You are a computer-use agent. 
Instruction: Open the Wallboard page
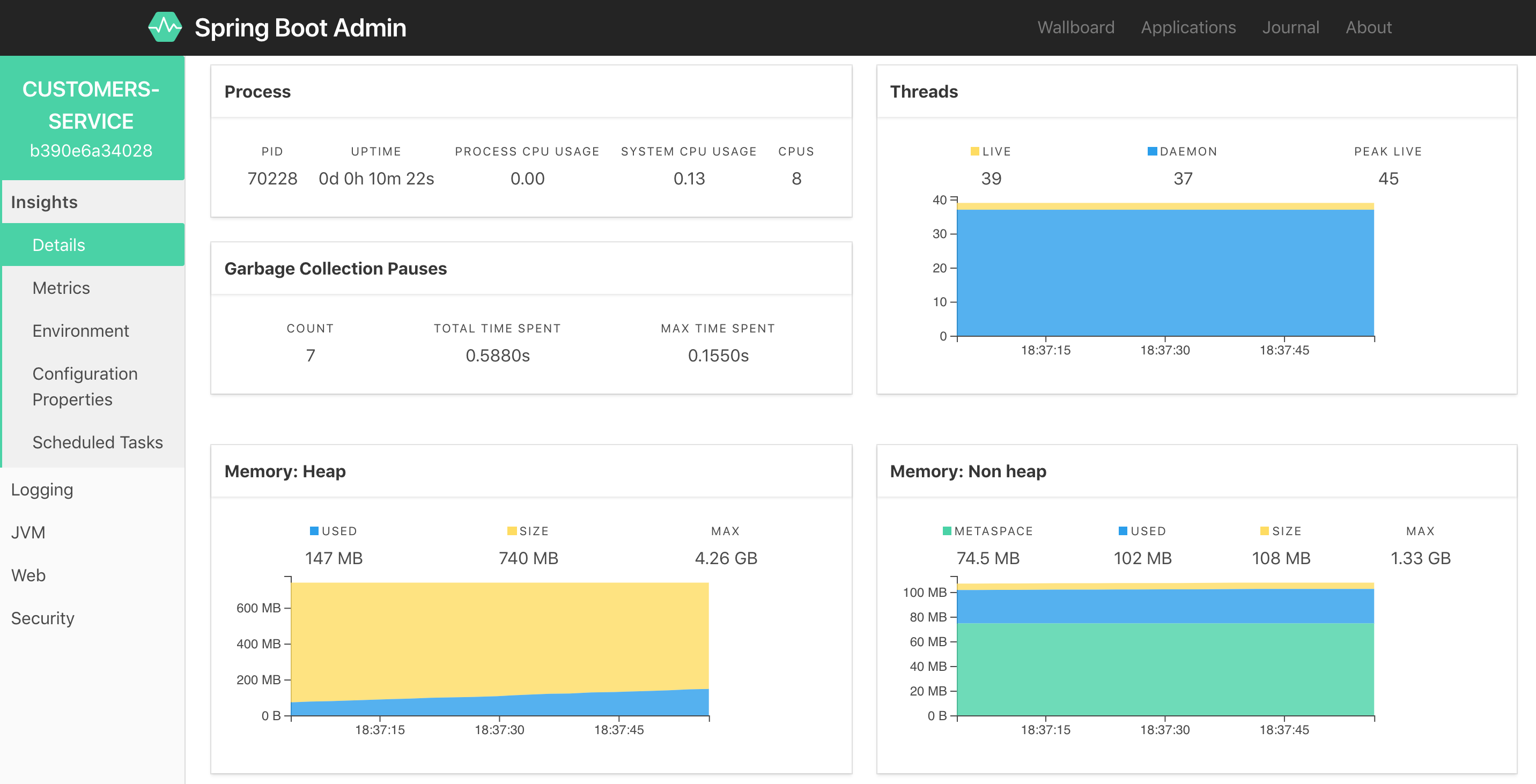(x=1075, y=27)
